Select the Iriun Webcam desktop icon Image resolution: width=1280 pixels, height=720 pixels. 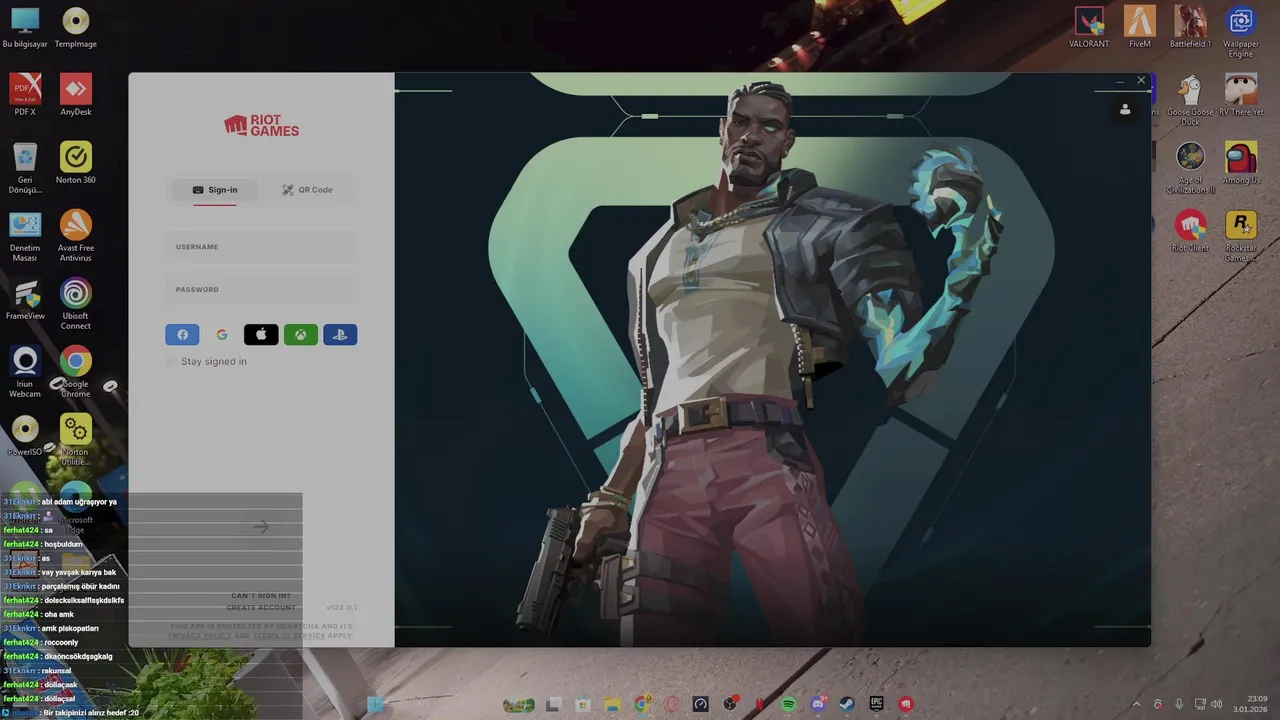25,371
